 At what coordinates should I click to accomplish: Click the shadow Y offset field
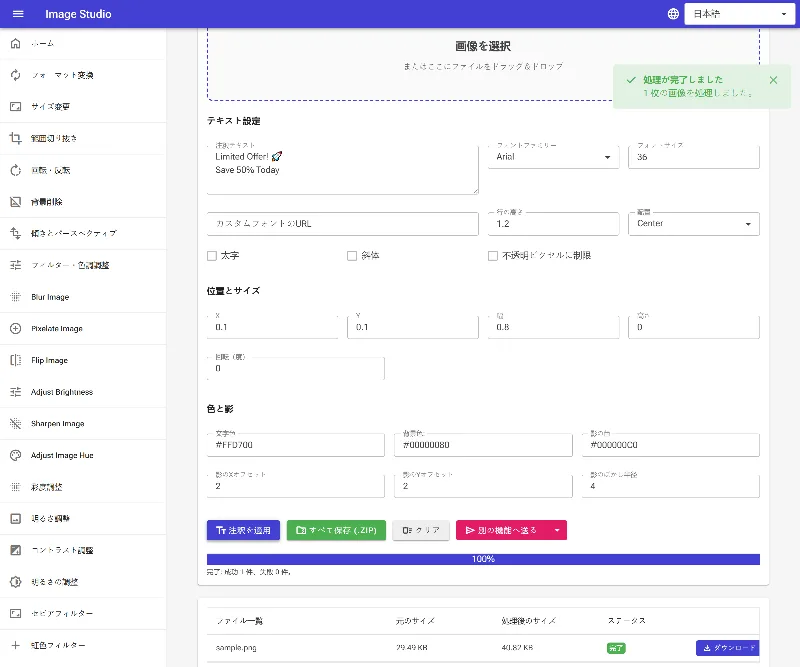(x=483, y=486)
